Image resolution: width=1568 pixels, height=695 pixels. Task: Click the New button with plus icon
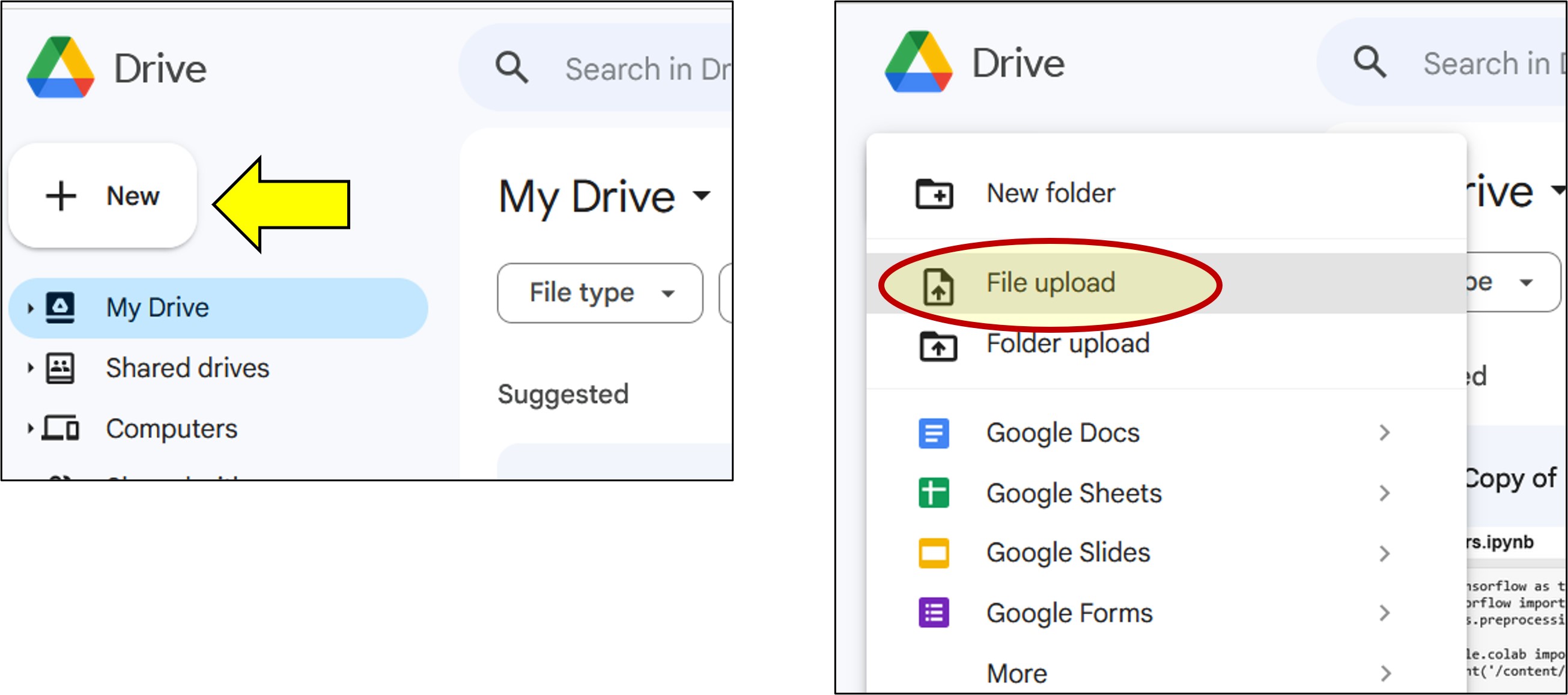click(102, 196)
